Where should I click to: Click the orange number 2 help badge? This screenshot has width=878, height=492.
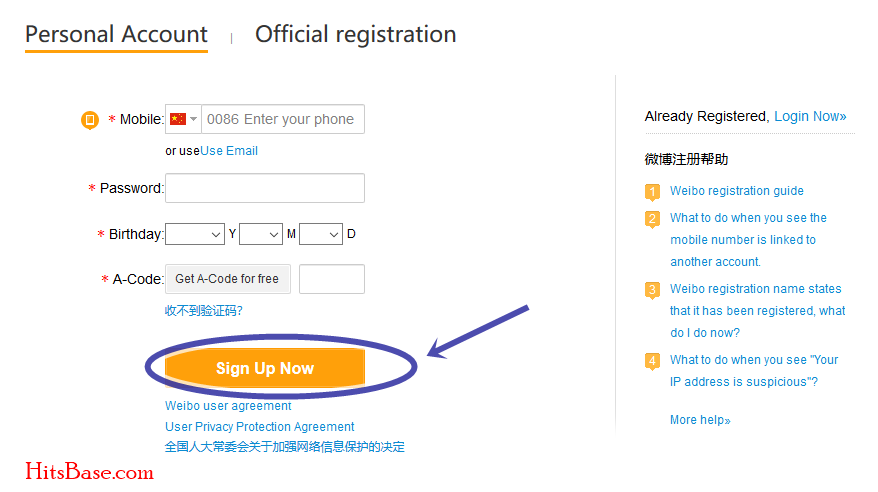[652, 219]
